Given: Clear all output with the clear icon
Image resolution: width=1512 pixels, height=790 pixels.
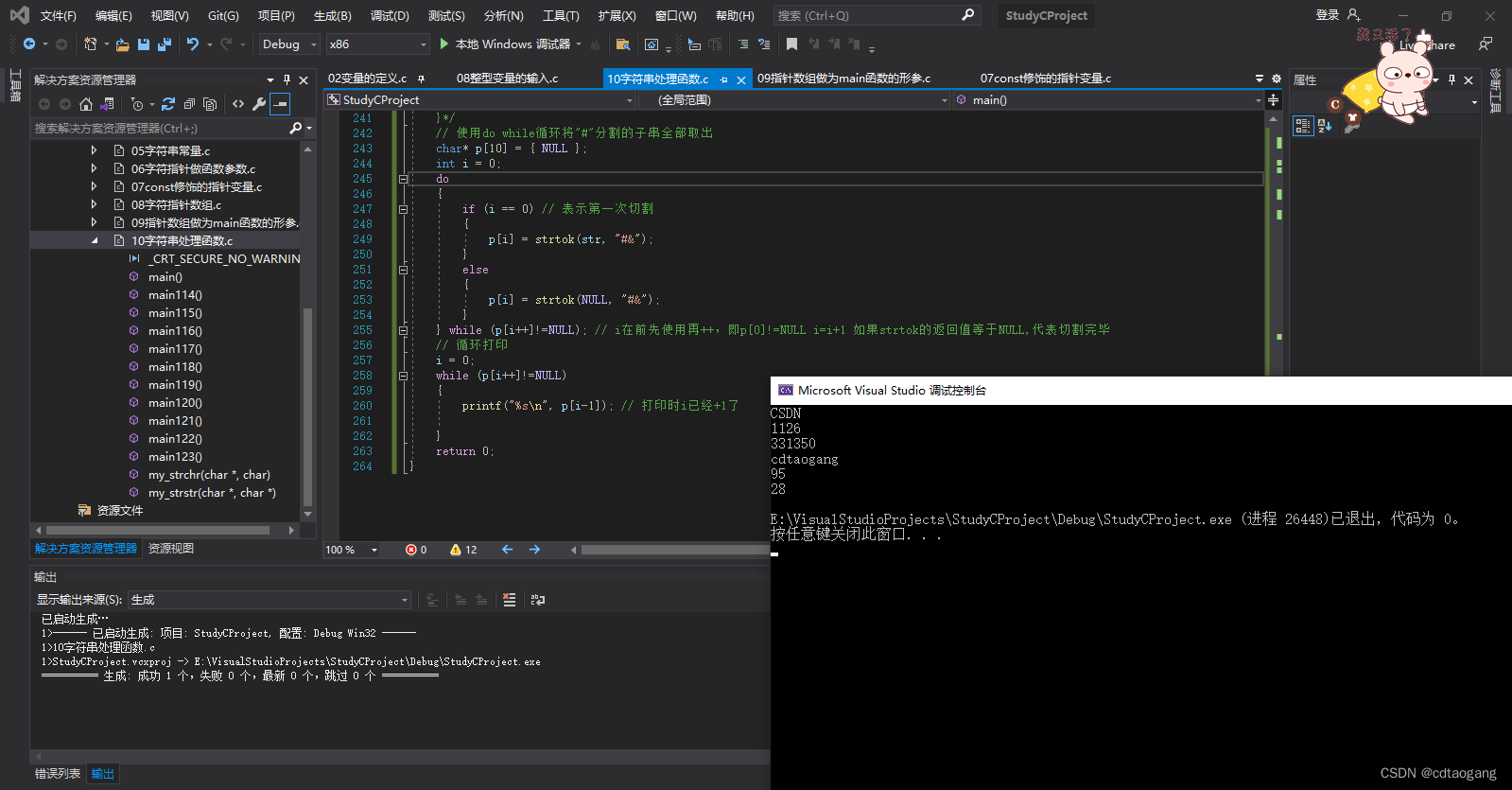Looking at the screenshot, I should tap(510, 600).
